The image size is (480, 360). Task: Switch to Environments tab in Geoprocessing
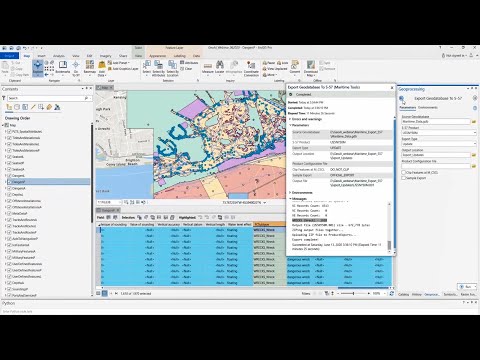pyautogui.click(x=428, y=108)
